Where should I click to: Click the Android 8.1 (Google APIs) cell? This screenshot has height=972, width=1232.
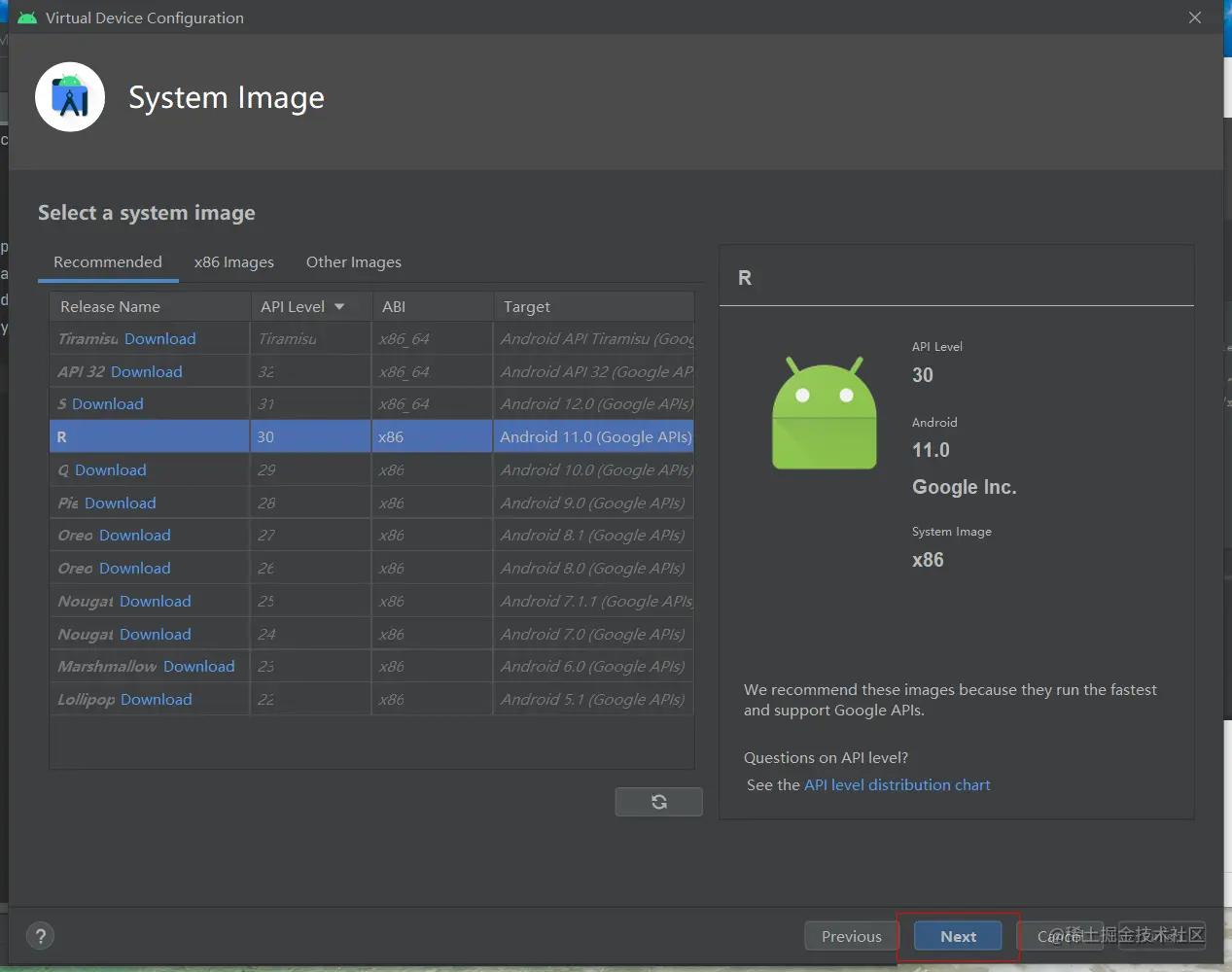tap(594, 535)
